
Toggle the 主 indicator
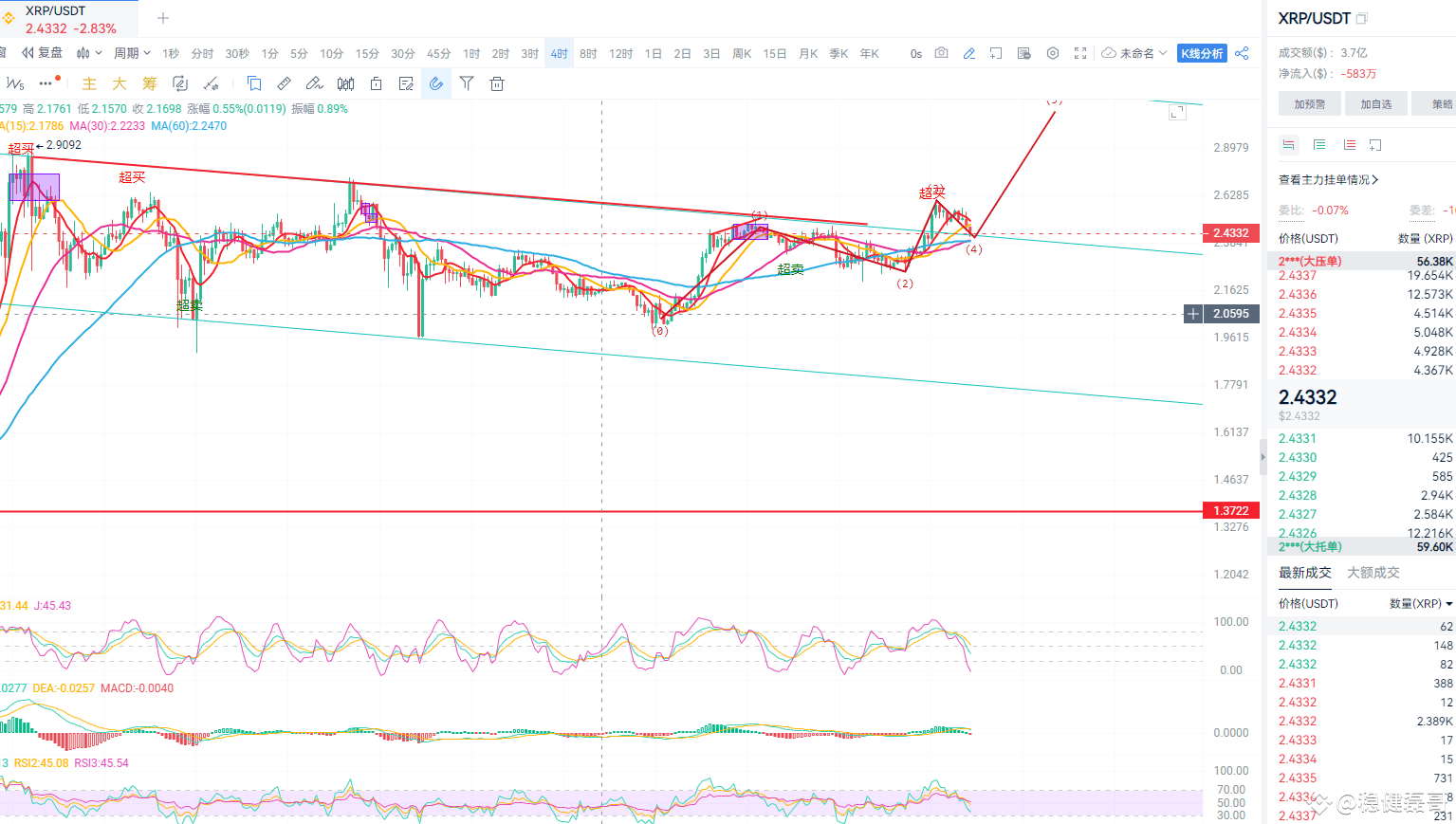tap(89, 83)
